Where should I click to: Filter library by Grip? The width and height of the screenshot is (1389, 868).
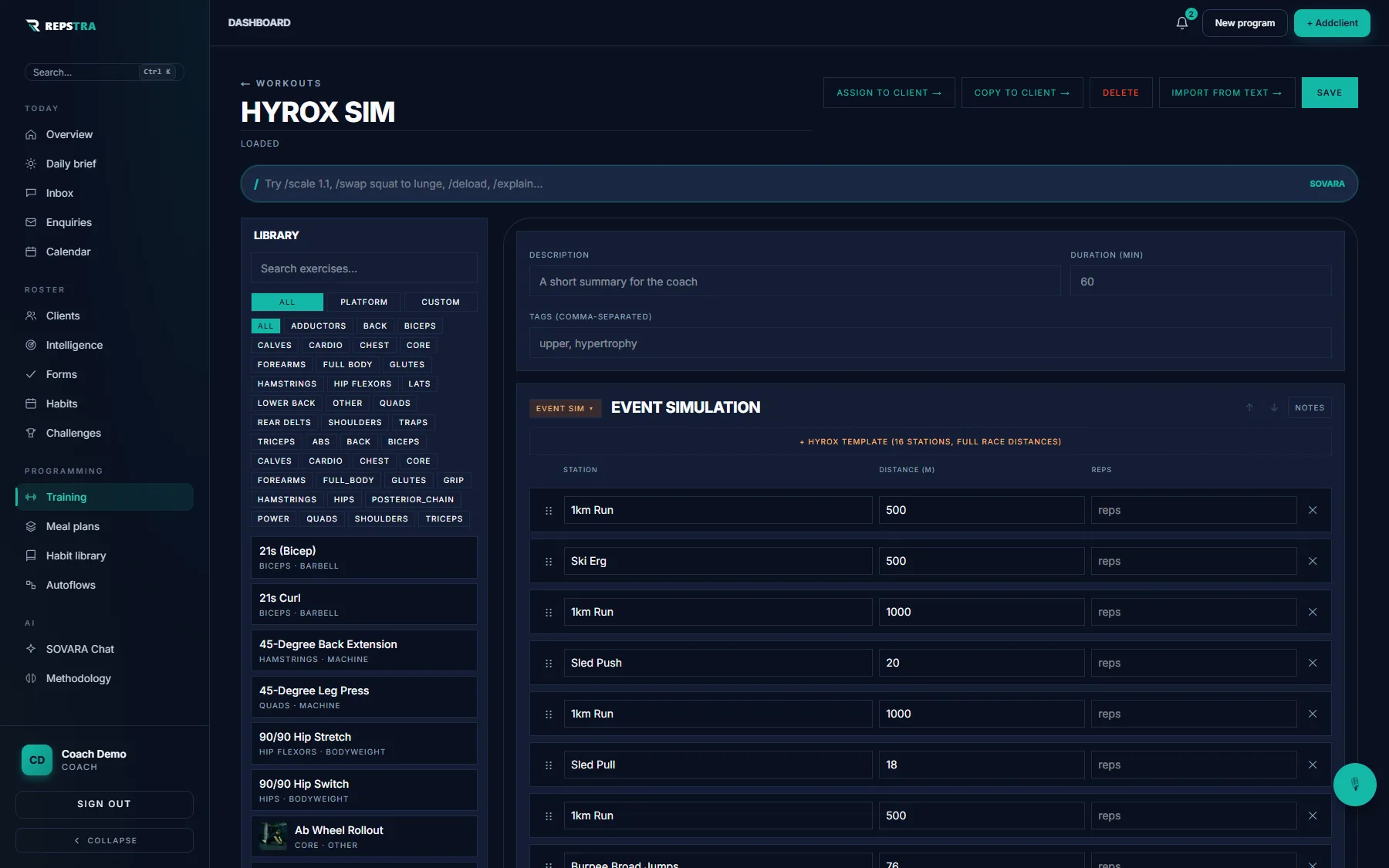pyautogui.click(x=454, y=480)
